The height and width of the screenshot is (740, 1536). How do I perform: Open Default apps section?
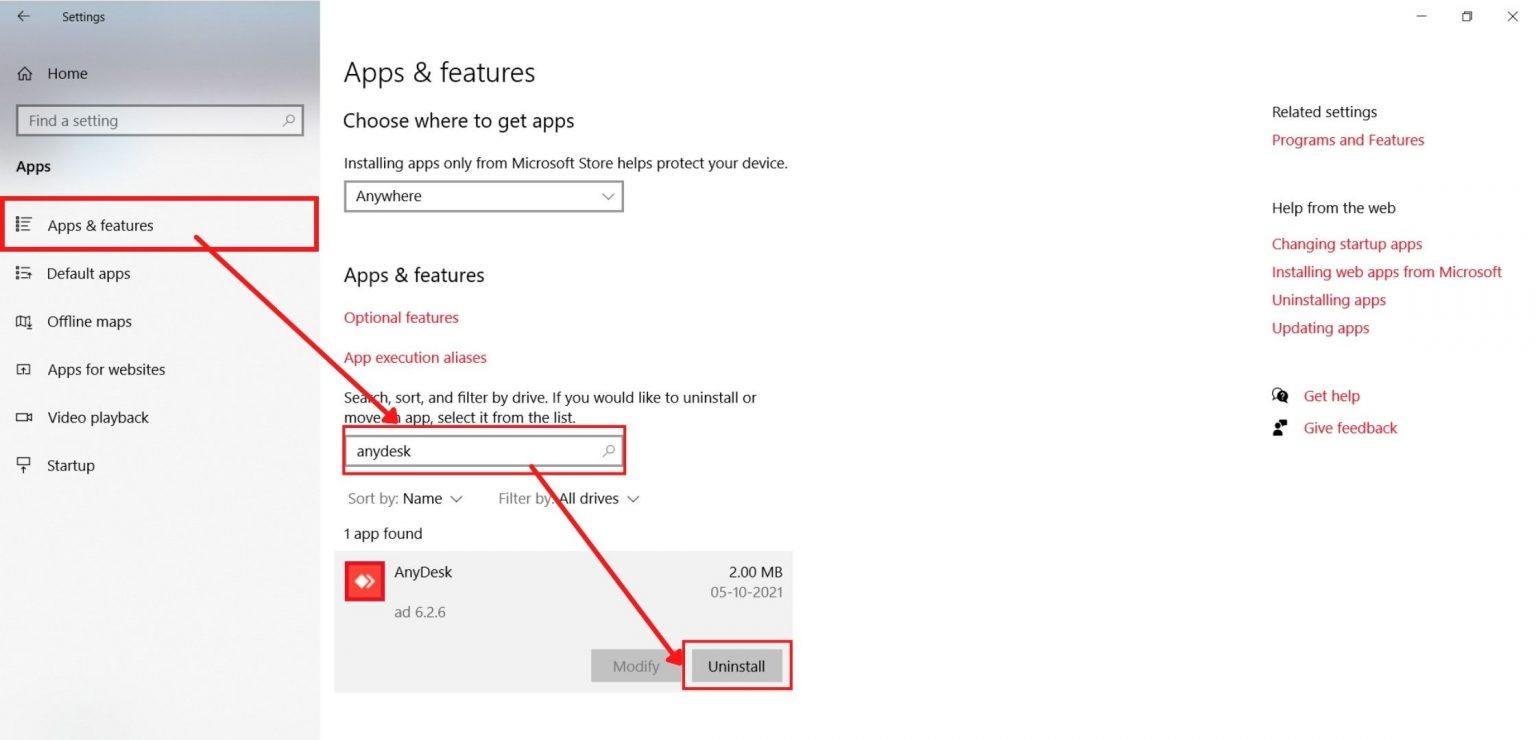88,273
